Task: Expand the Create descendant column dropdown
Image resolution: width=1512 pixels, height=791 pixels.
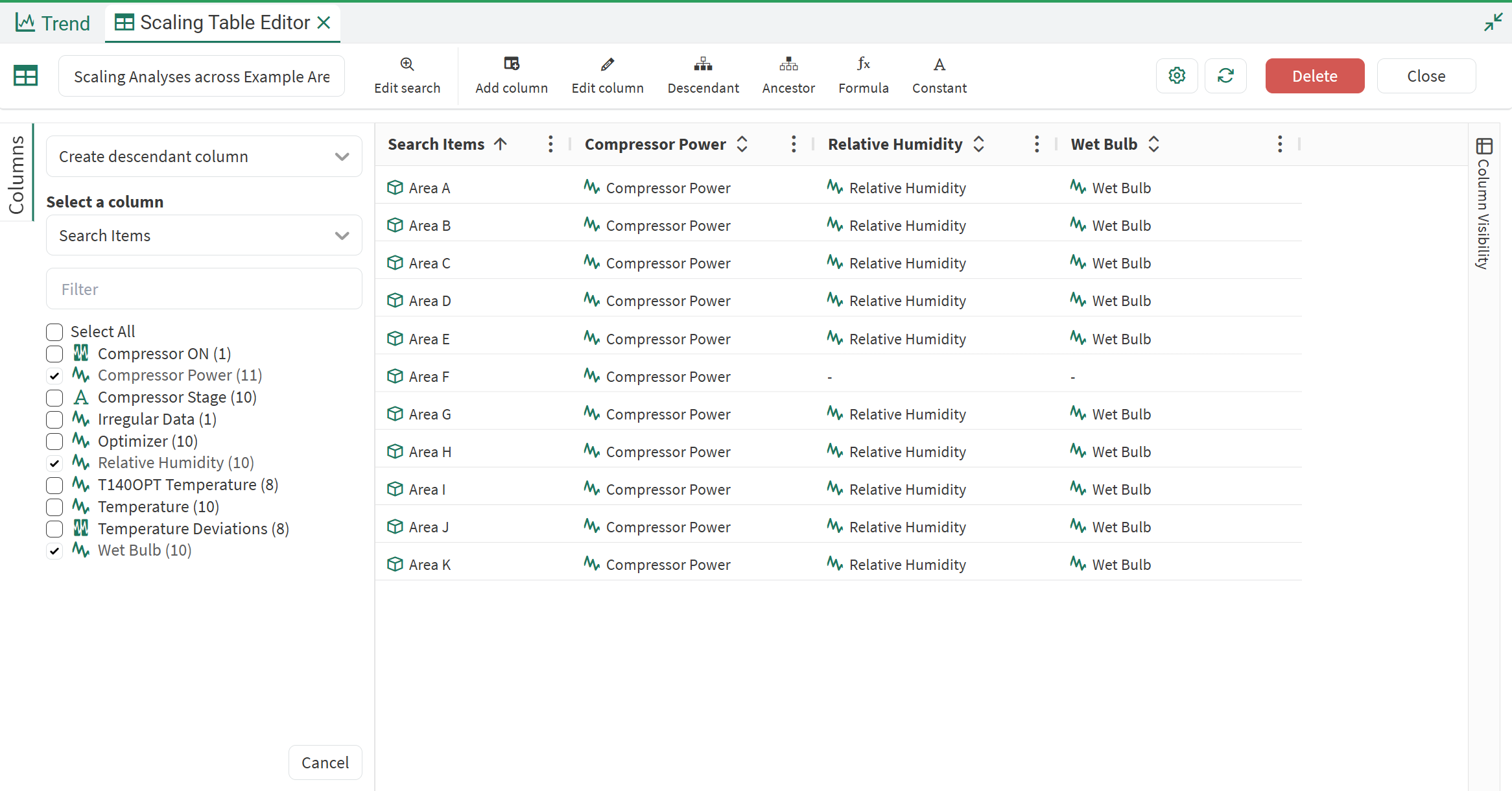Action: pos(204,156)
